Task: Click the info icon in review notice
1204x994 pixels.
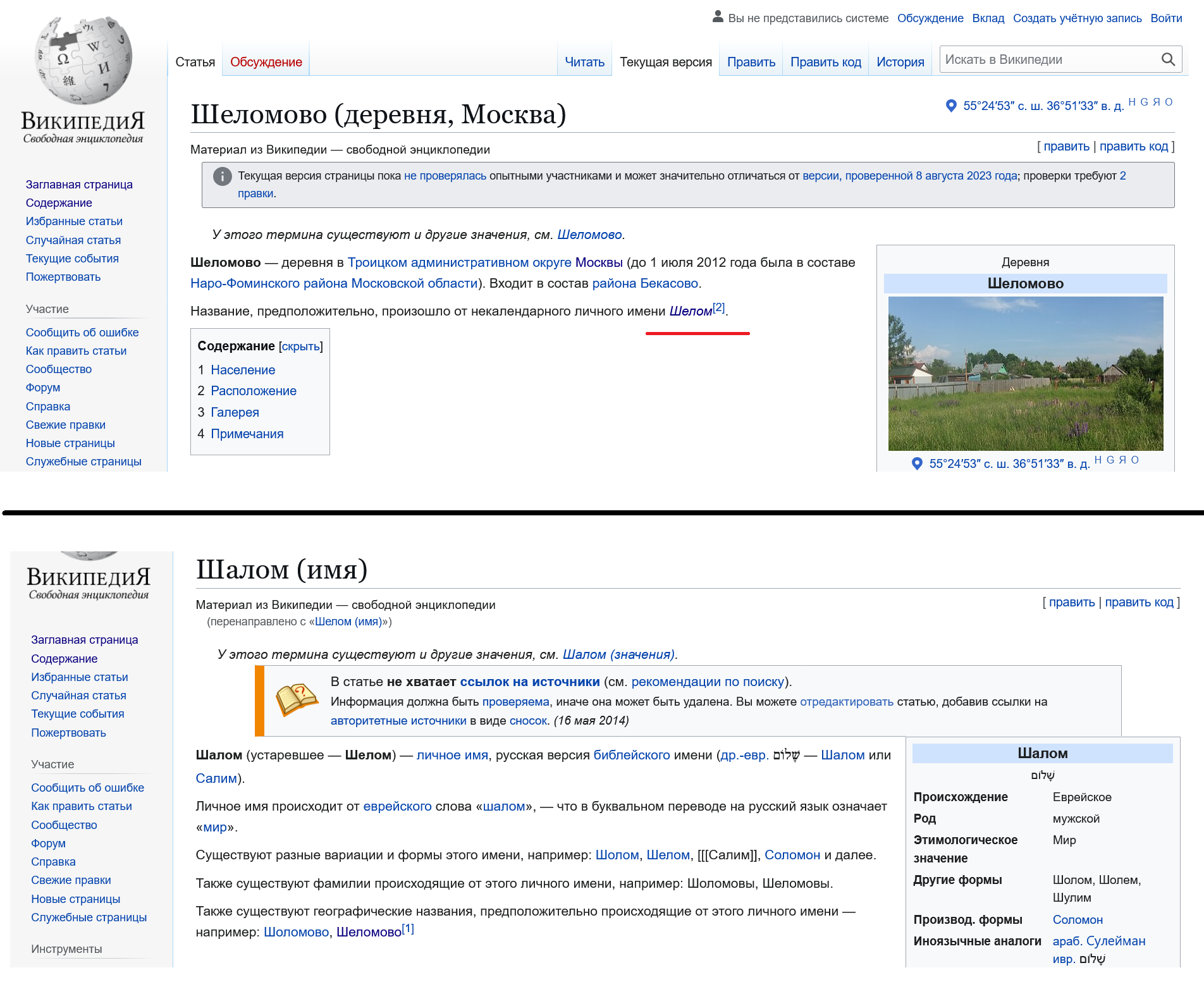Action: click(x=223, y=176)
